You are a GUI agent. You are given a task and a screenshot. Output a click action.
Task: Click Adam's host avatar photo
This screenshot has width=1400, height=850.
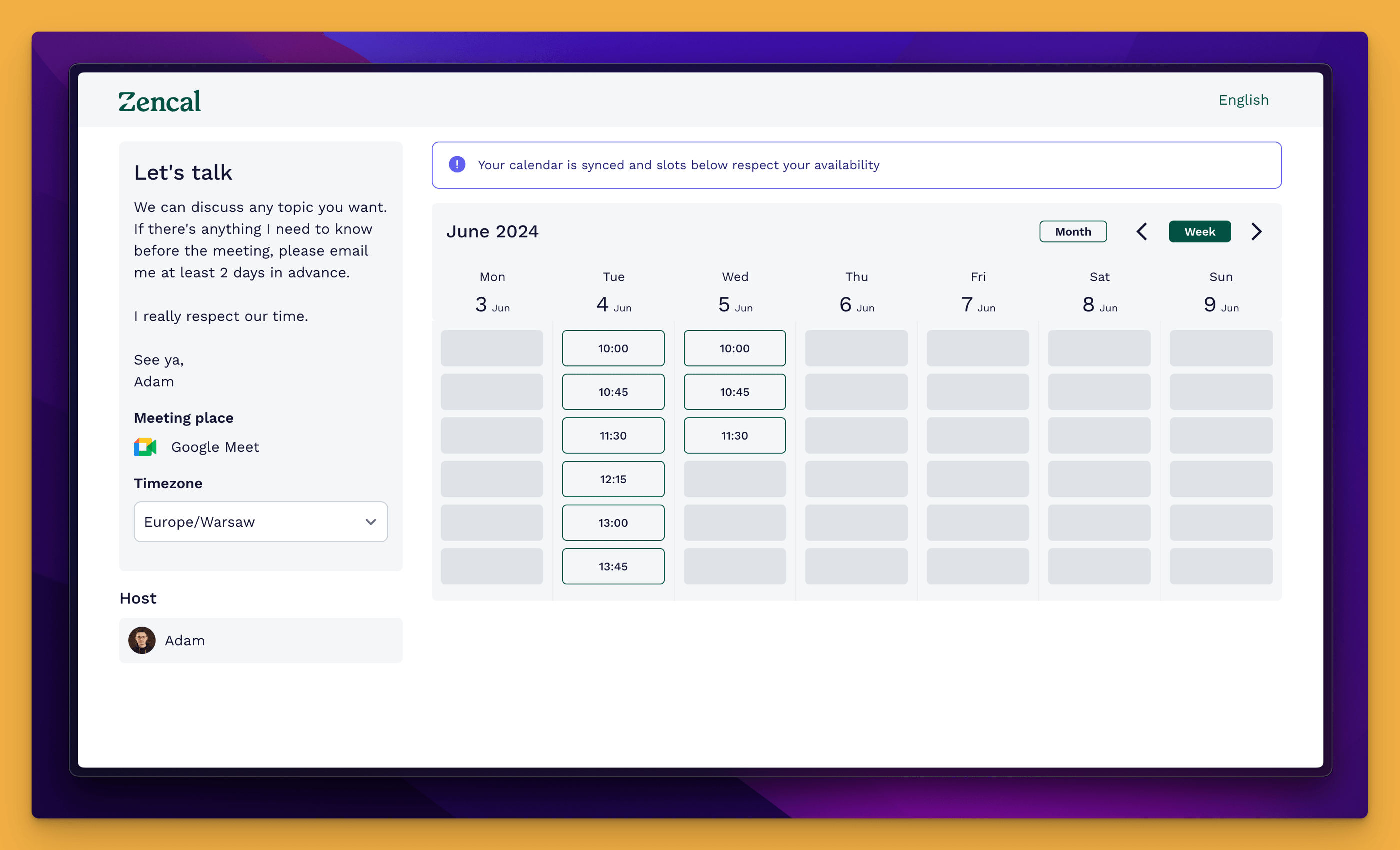coord(142,640)
